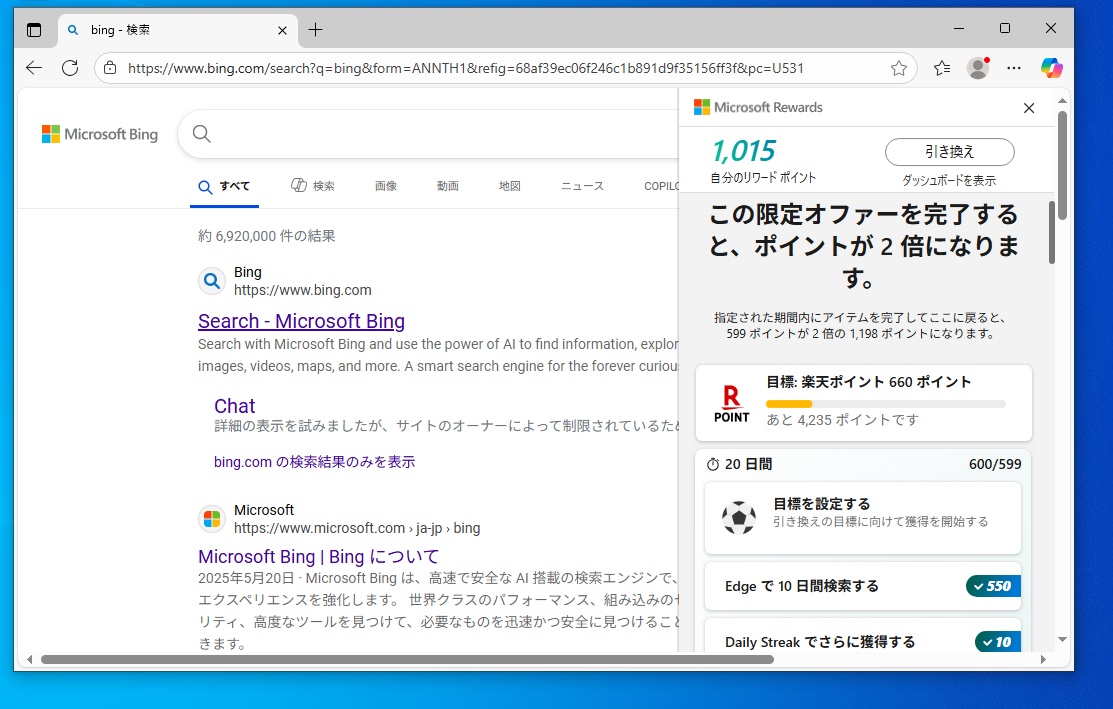Open the Chat sublink
This screenshot has height=709, width=1113.
pyautogui.click(x=235, y=406)
